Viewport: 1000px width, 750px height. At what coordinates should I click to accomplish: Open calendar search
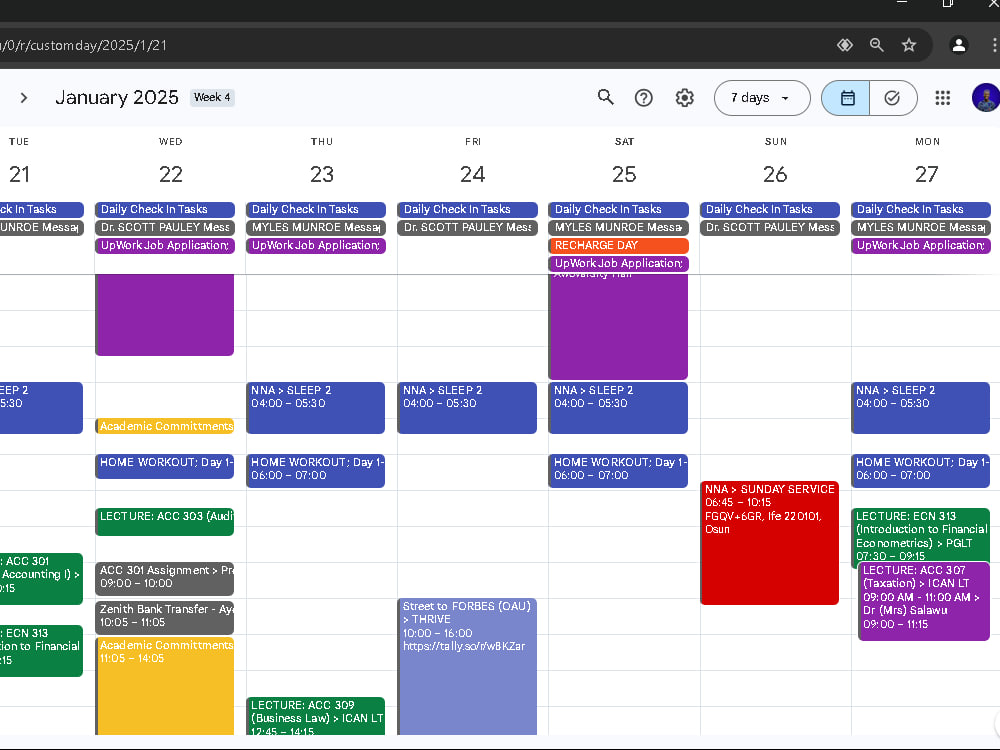pos(605,98)
